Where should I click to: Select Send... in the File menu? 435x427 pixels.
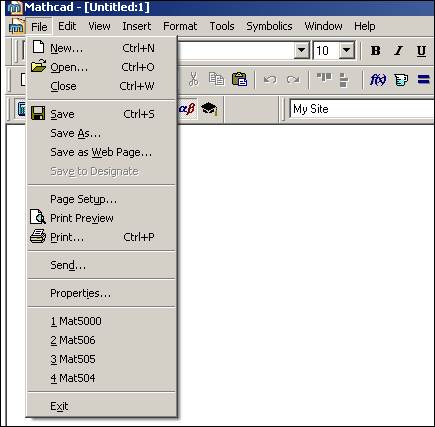coord(101,265)
